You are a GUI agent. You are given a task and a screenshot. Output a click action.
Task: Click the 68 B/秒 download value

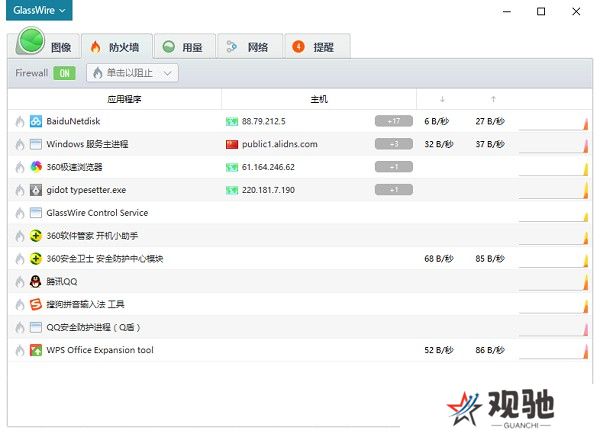pos(439,259)
